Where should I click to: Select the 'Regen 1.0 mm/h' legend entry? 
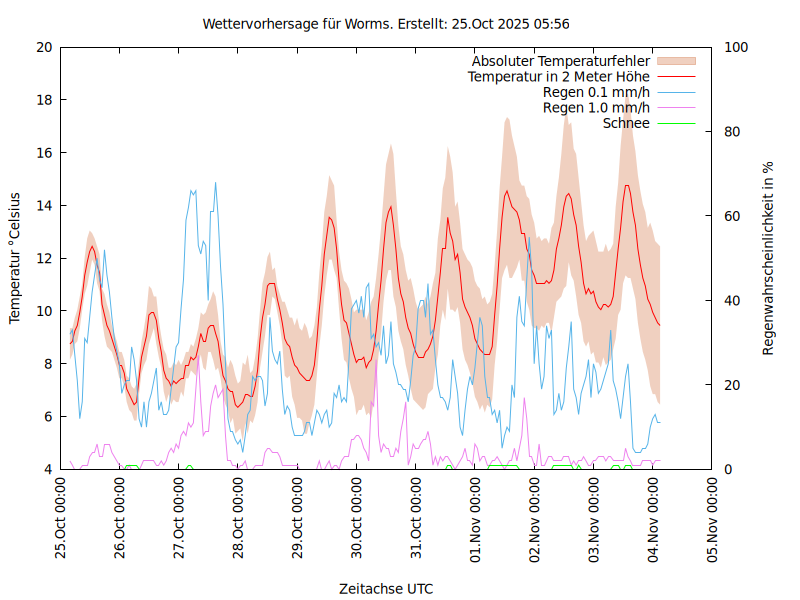[x=596, y=107]
